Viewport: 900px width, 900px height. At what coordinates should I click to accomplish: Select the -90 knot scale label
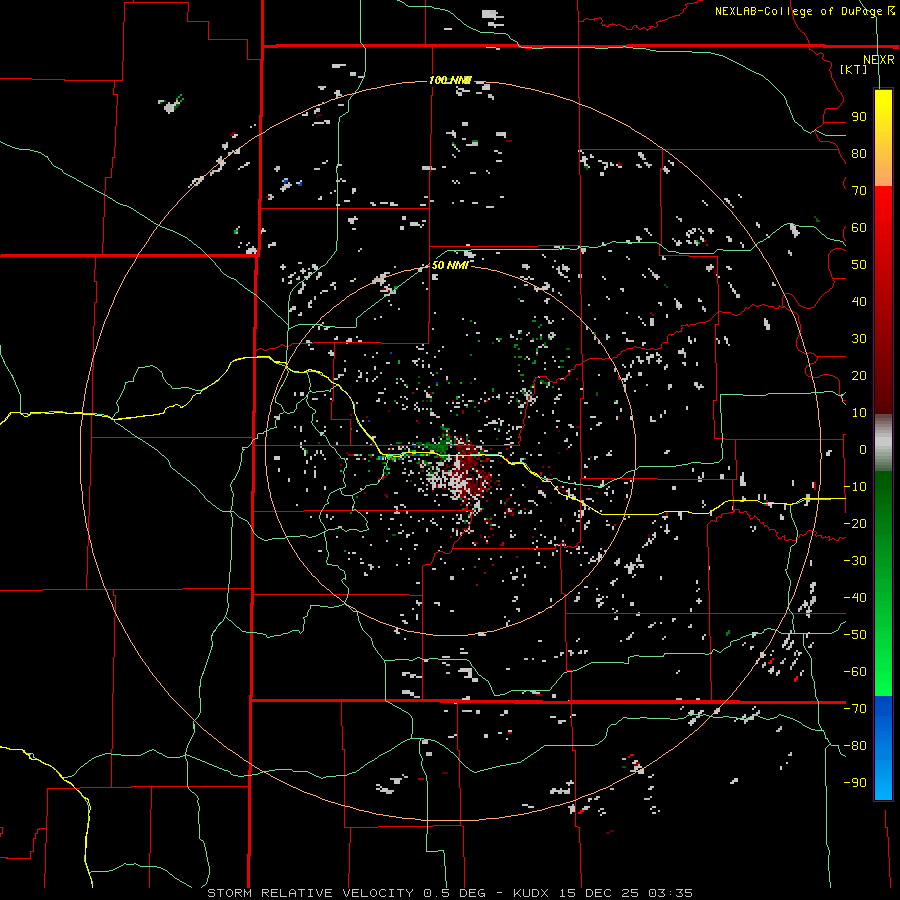coord(855,783)
